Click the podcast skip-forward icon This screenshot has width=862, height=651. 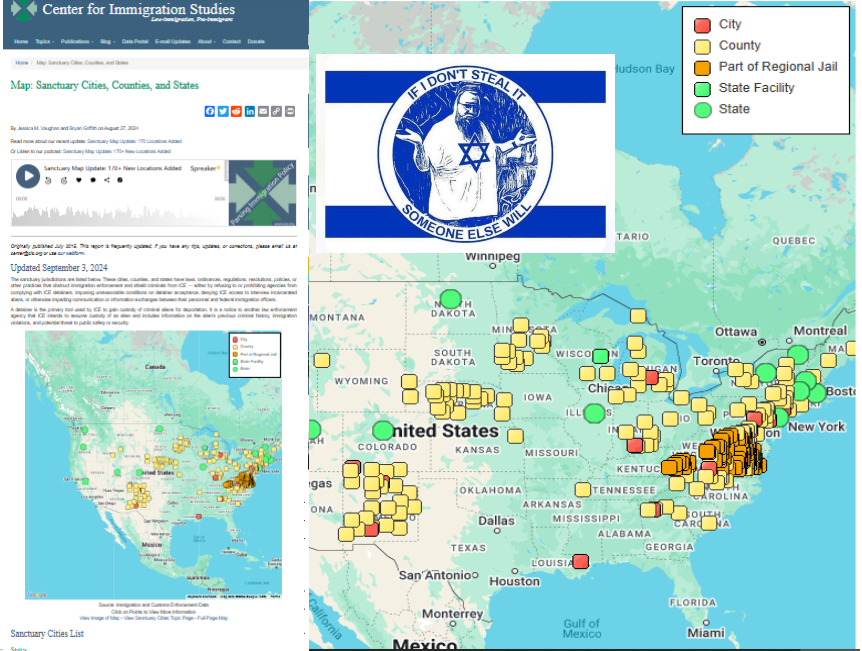pos(64,180)
